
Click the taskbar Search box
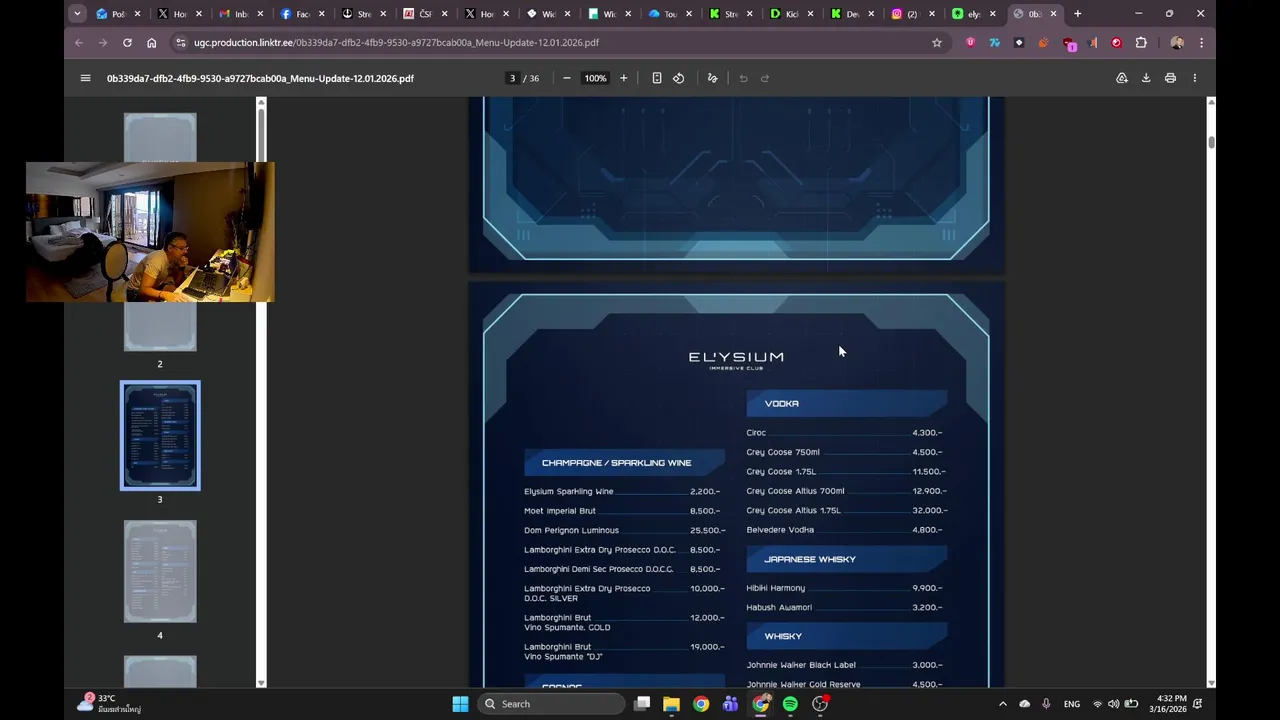pos(550,704)
